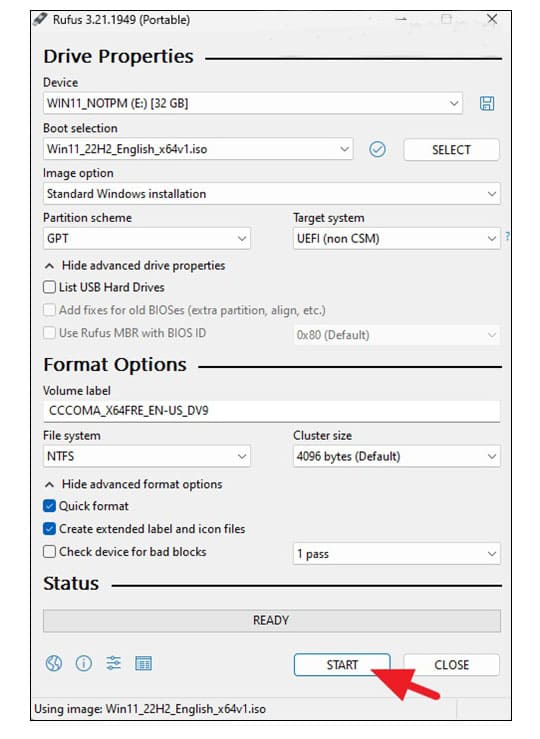Open the Partition scheme GPT dropdown
Screen dimensions: 540x739
[x=147, y=238]
